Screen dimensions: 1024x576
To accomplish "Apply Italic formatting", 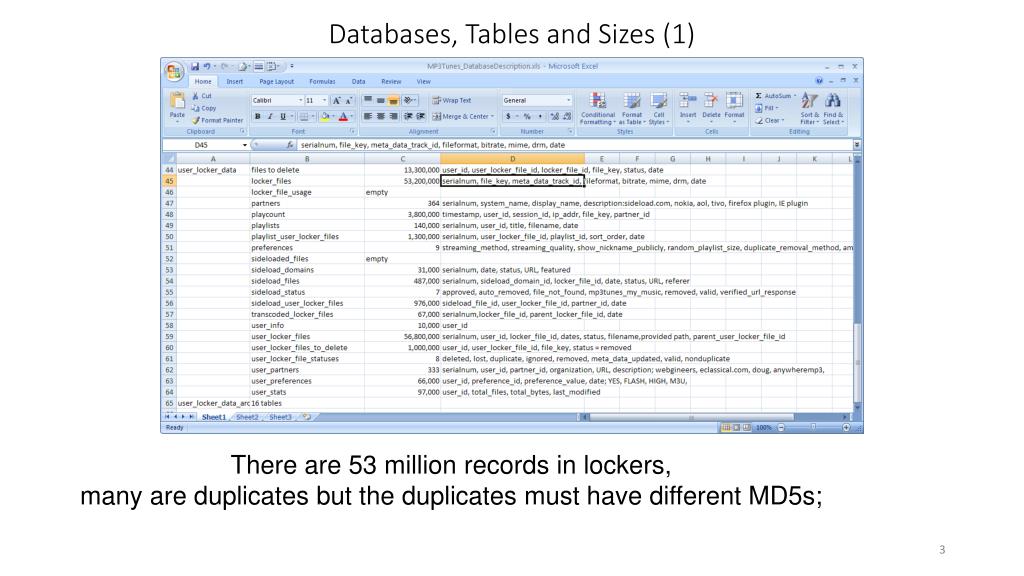I will (x=270, y=116).
